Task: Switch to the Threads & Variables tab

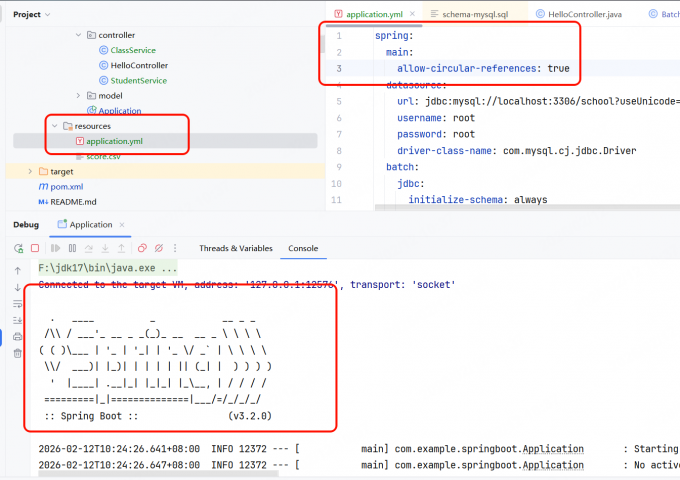Action: click(235, 248)
